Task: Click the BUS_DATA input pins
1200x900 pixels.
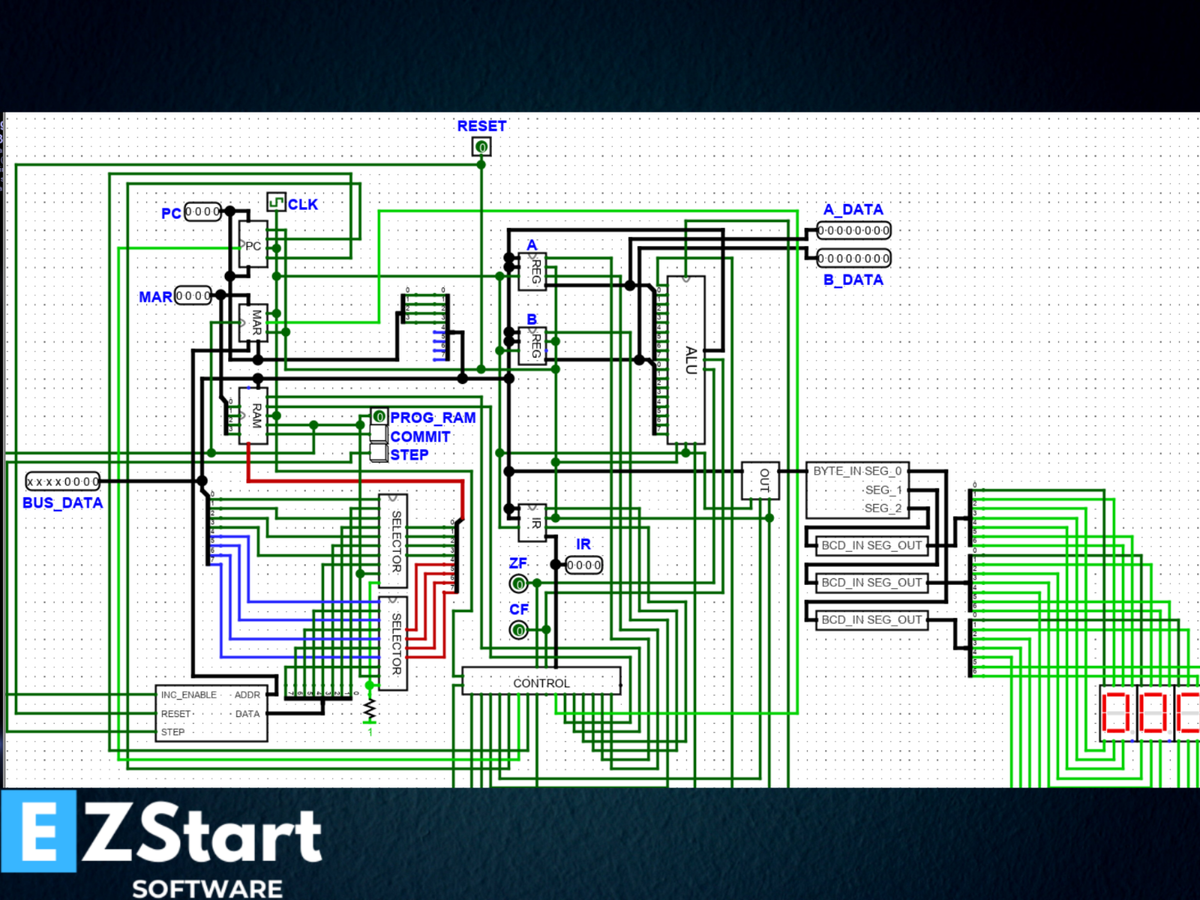Action: tap(62, 481)
